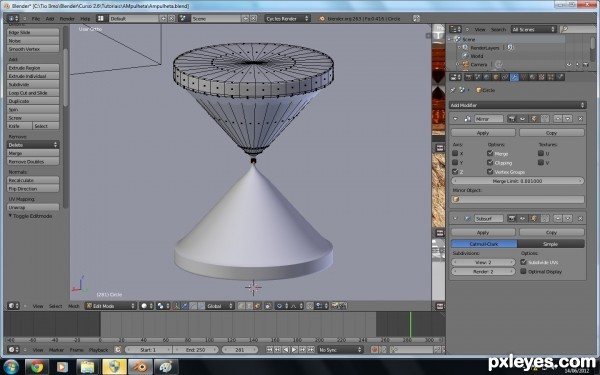Click Copy on the Subsurf modifier
Screen dimensions: 600x375
(551, 232)
